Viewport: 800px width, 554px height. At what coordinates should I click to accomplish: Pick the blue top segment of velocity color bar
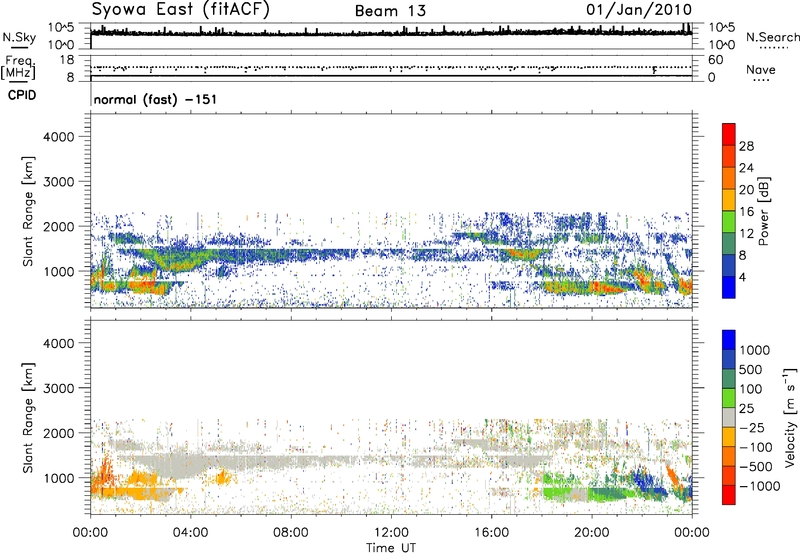coord(729,340)
